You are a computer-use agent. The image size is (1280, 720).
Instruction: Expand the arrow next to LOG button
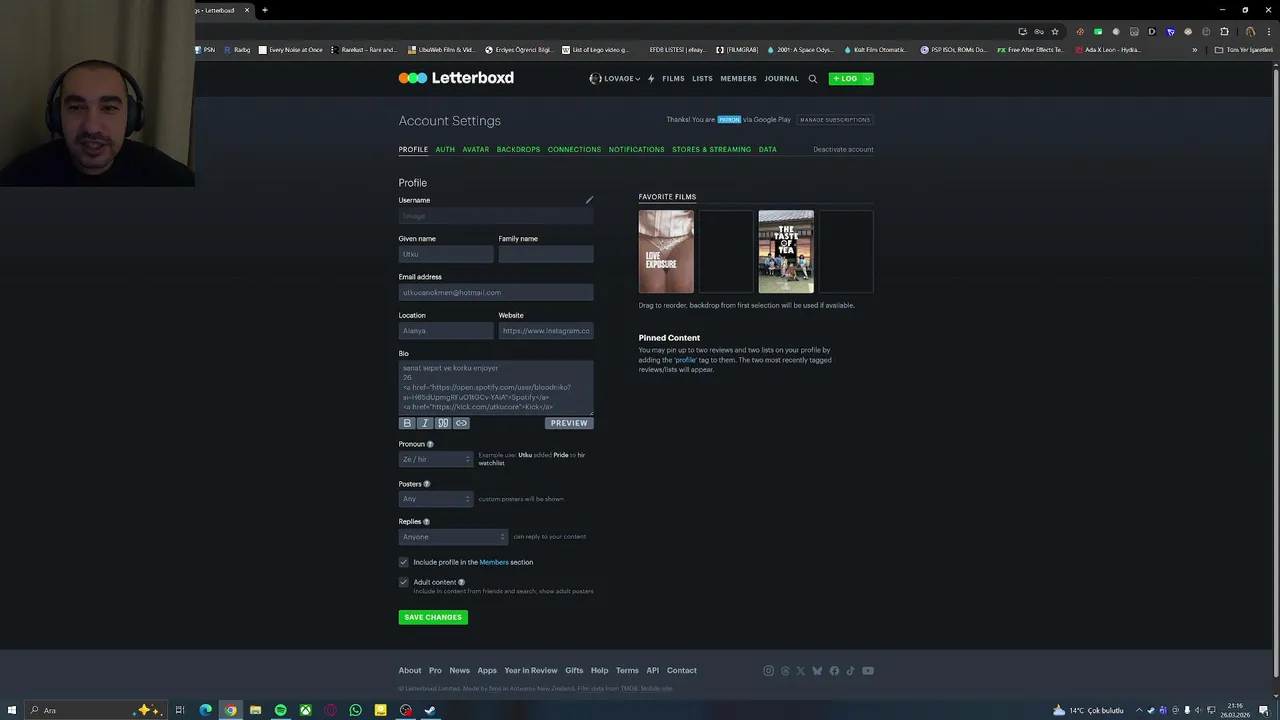pos(867,78)
